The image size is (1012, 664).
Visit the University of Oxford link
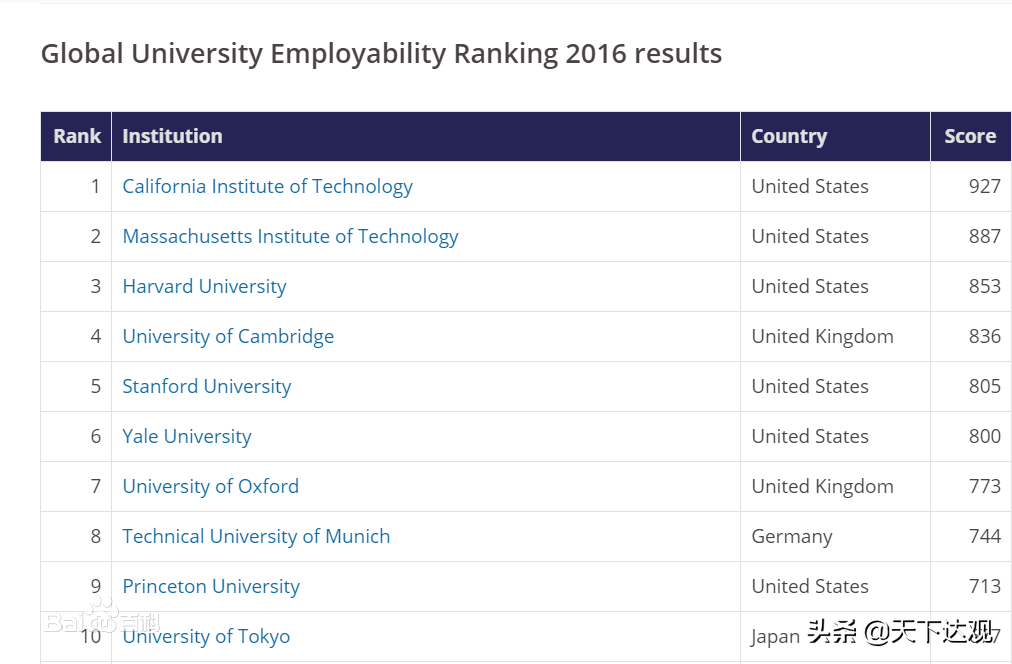[x=210, y=486]
